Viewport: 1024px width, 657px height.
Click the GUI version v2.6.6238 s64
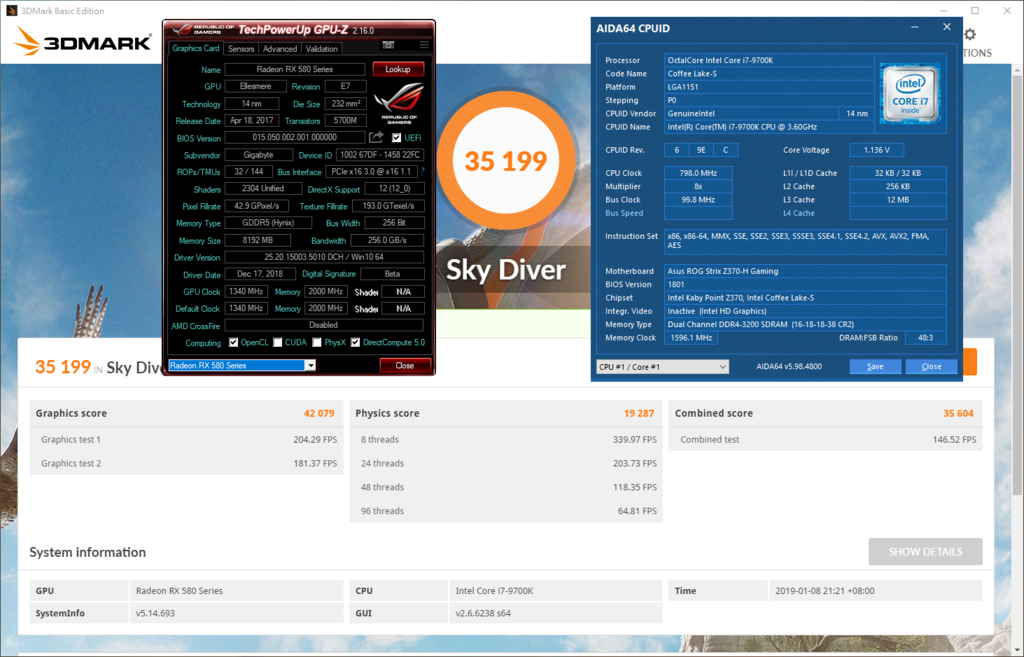[x=483, y=613]
